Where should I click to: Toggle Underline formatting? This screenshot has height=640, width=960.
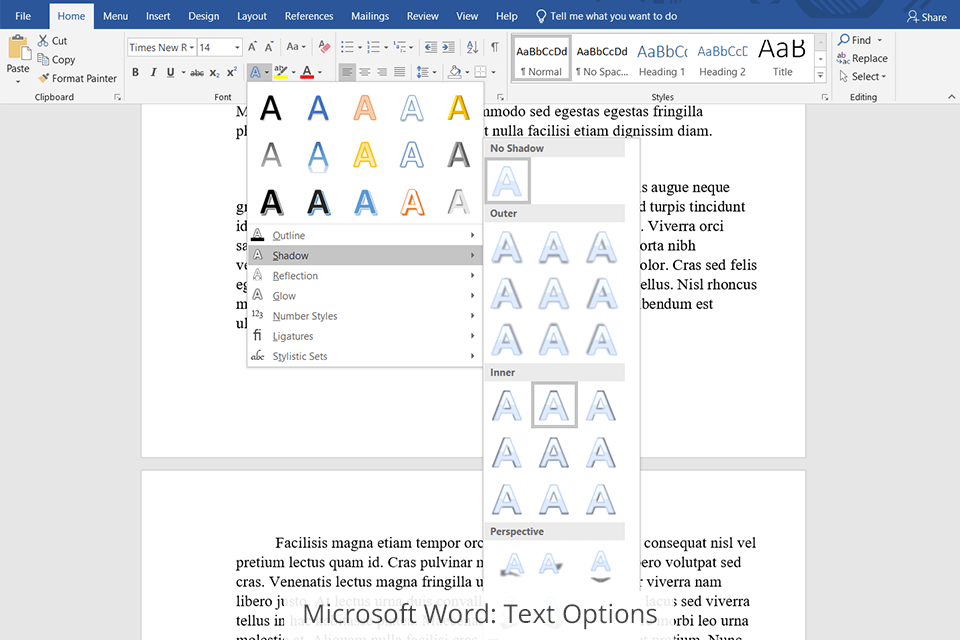pyautogui.click(x=171, y=72)
